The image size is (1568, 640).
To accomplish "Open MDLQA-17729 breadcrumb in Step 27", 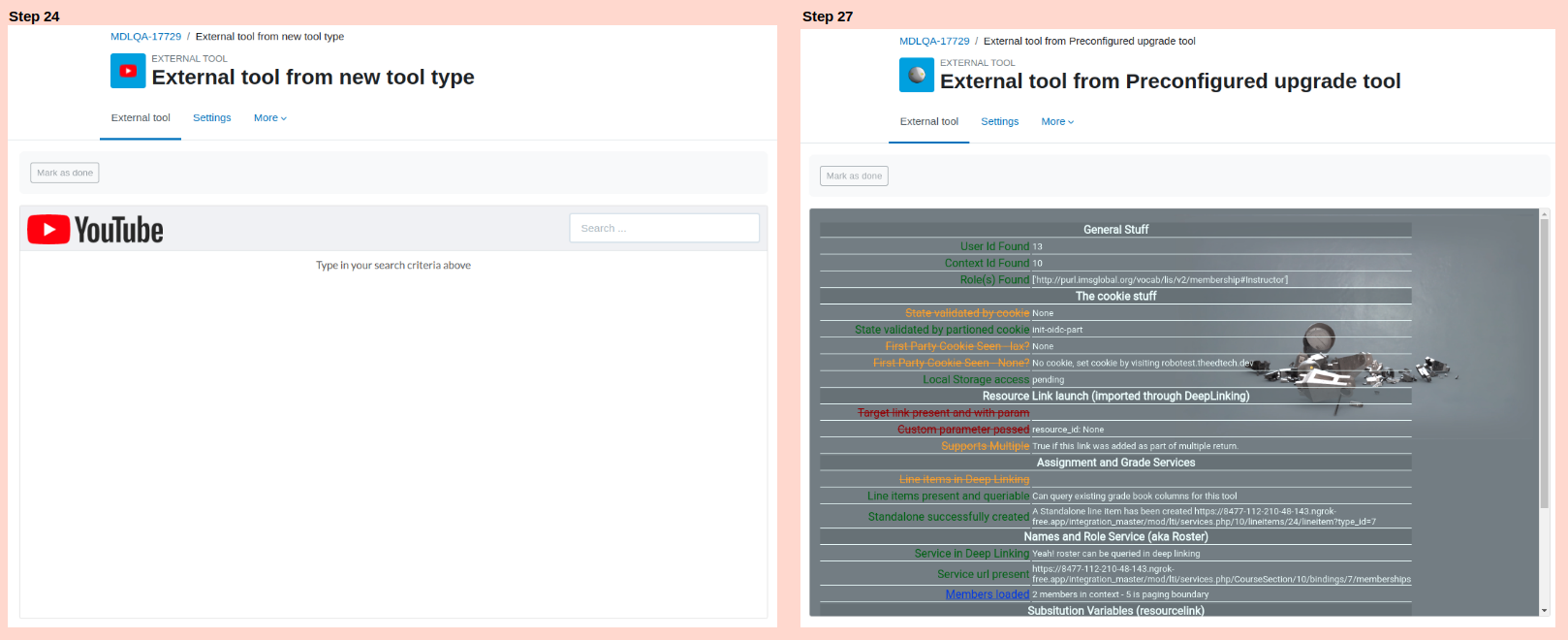I will [x=934, y=41].
